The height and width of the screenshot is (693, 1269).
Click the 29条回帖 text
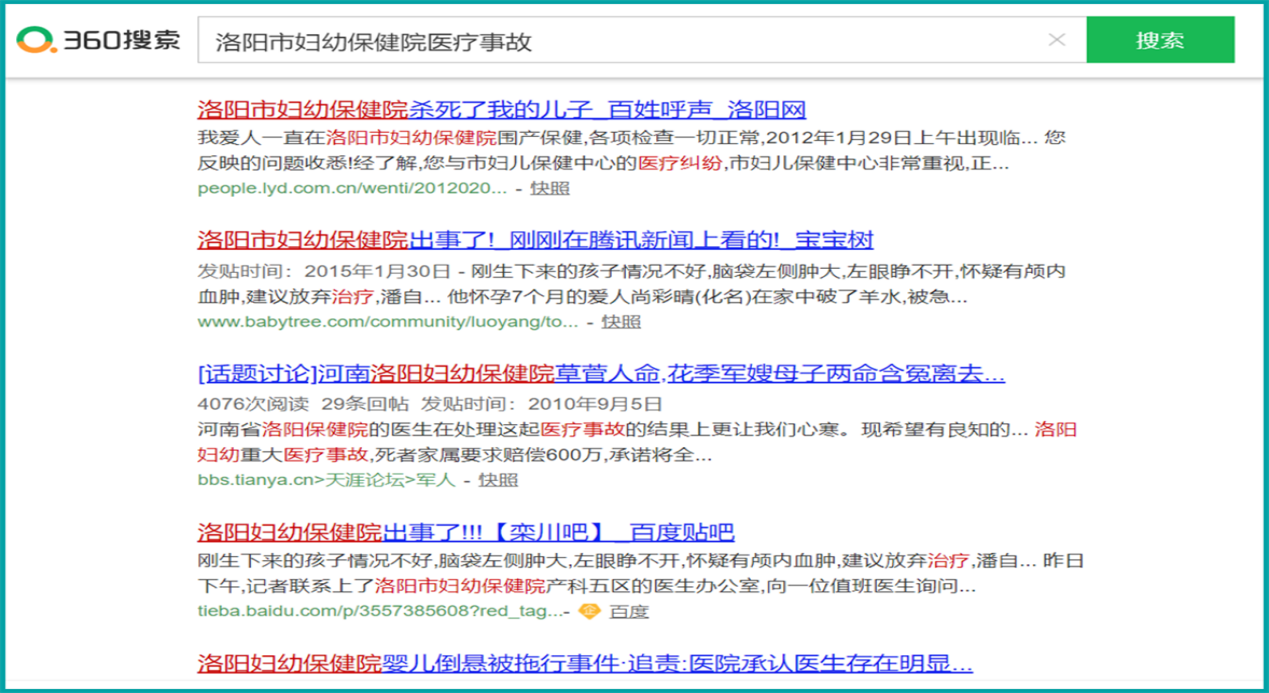coord(365,404)
